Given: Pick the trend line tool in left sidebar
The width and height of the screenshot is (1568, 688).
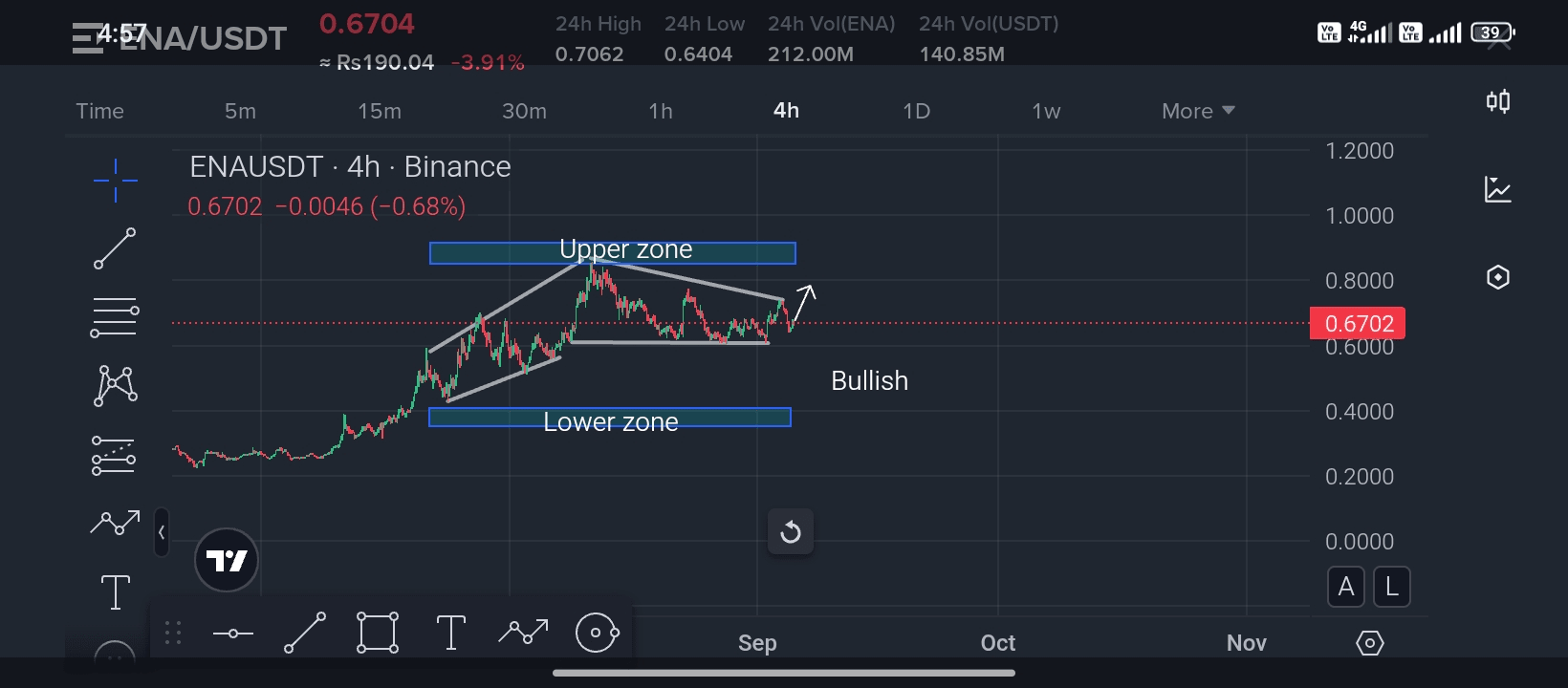Looking at the screenshot, I should (x=115, y=248).
